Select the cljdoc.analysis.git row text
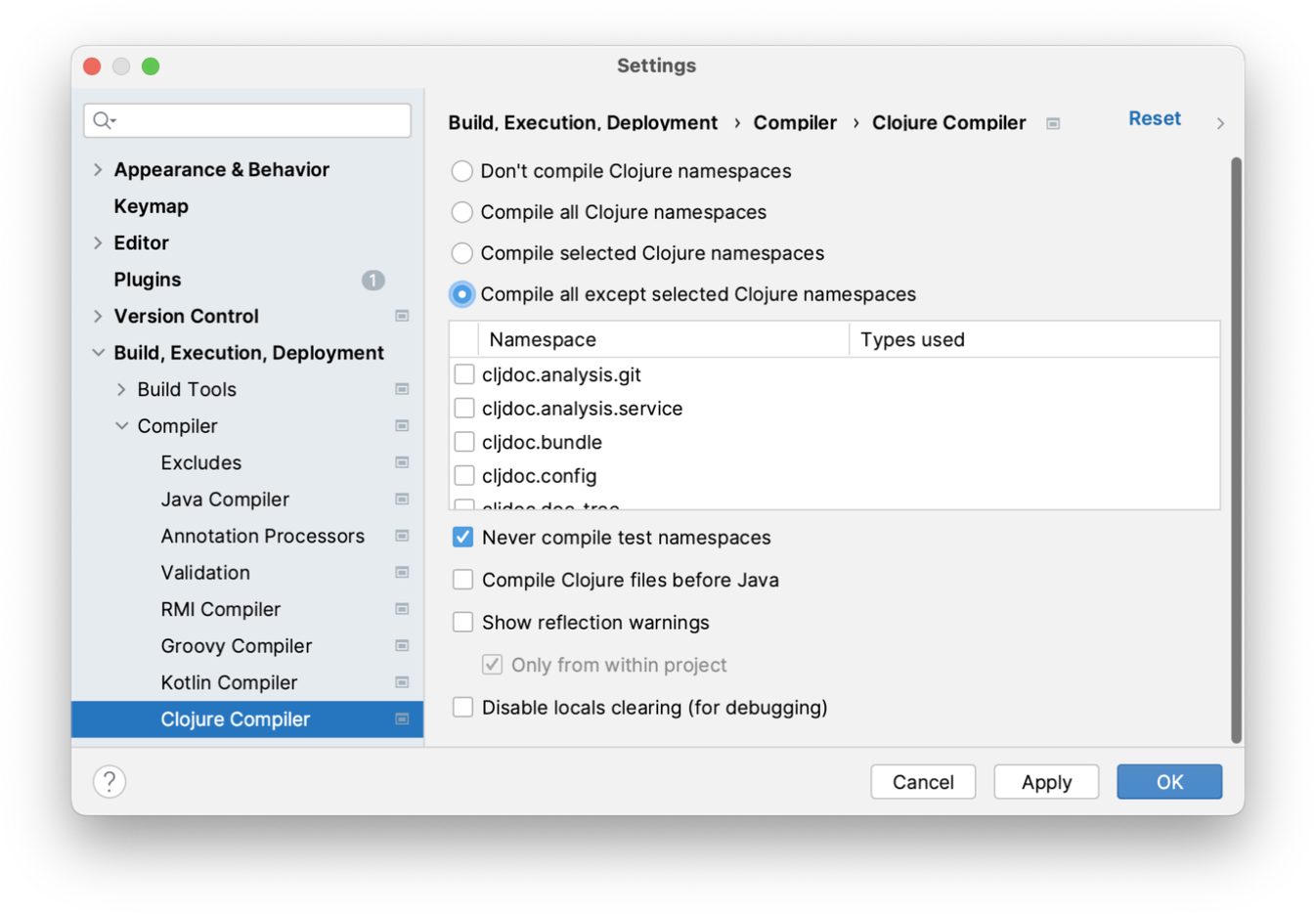This screenshot has width=1316, height=914. 561,374
